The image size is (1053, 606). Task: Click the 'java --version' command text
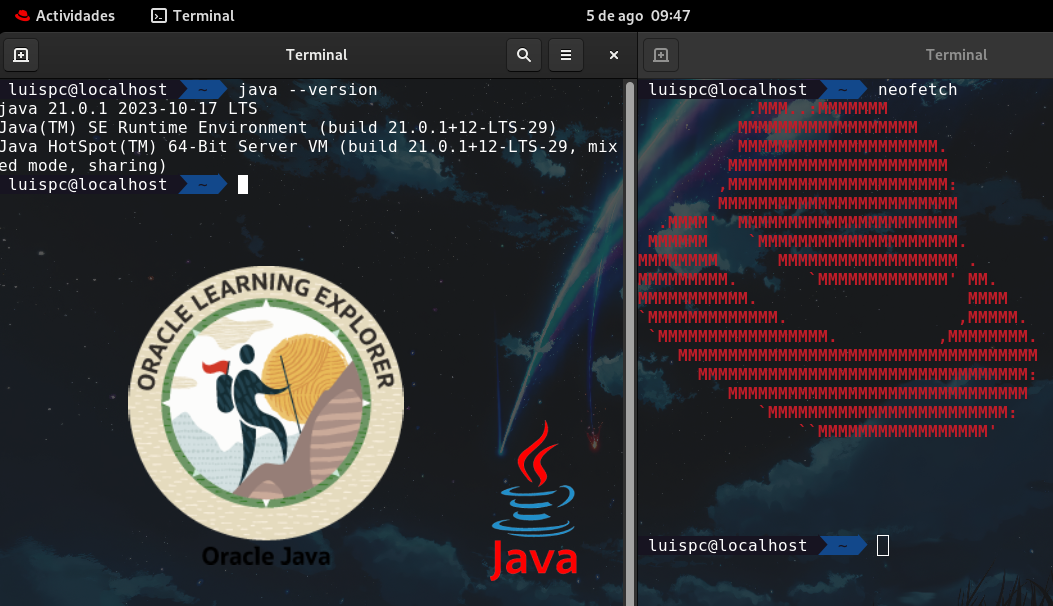click(x=308, y=89)
